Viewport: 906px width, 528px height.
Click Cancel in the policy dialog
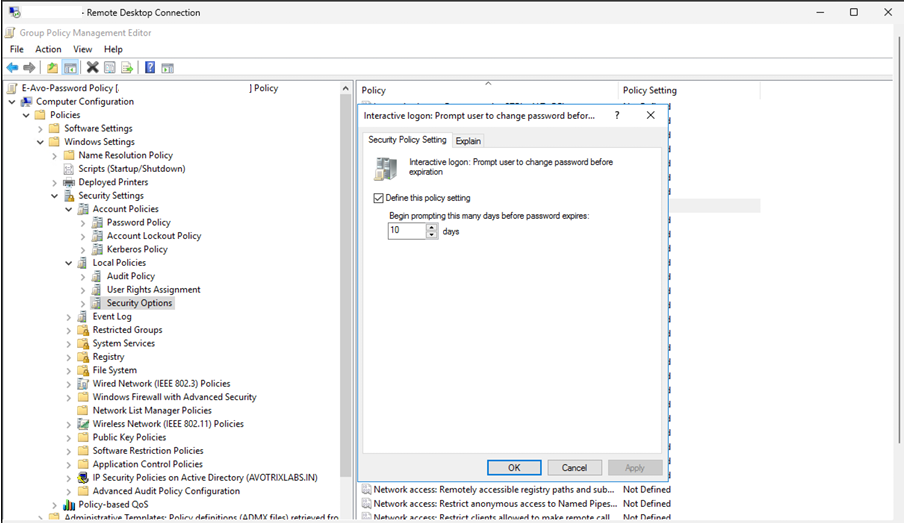(x=574, y=468)
